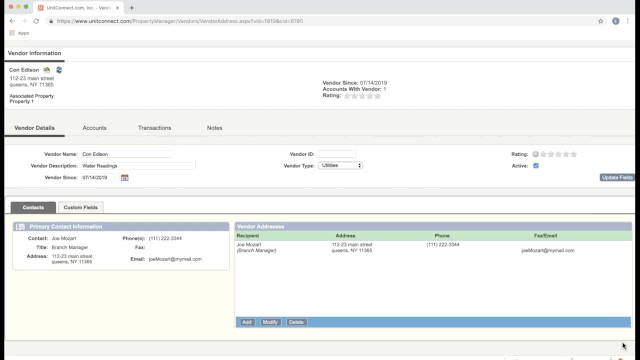Select Joe Mozart row in Vendor Addresses
The width and height of the screenshot is (640, 360).
point(433,247)
